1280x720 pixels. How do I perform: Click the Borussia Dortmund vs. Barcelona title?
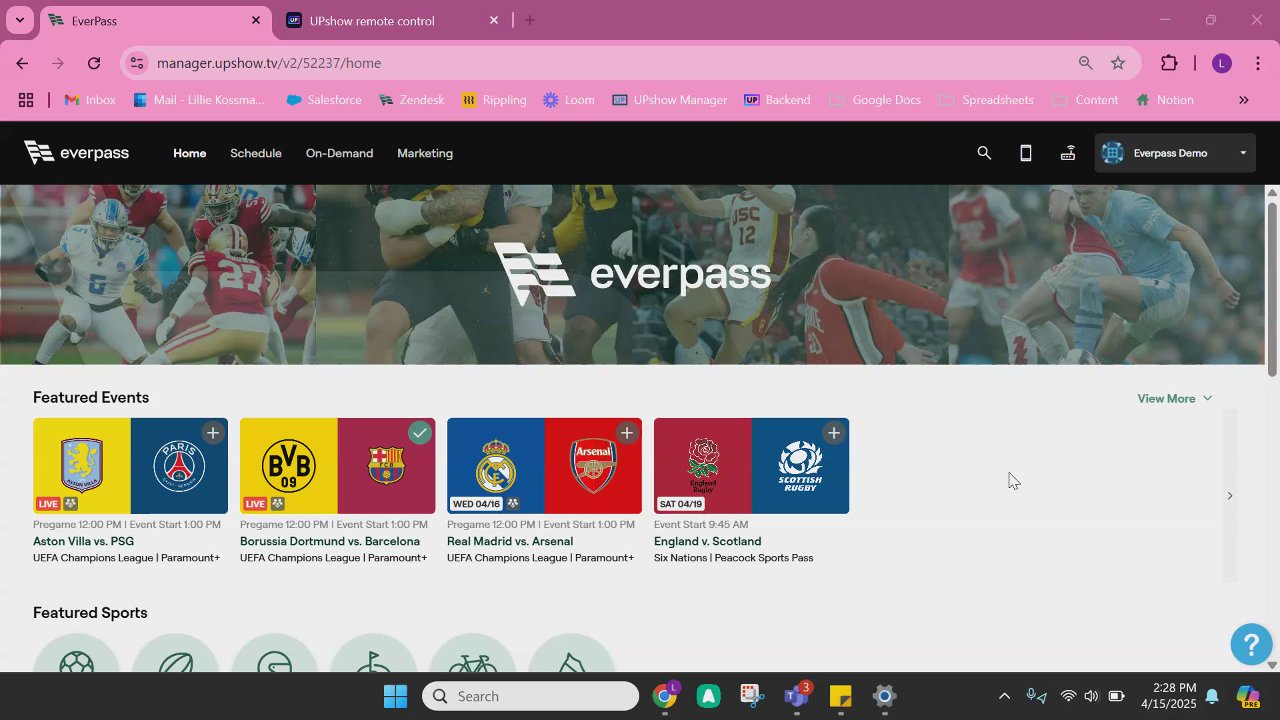coord(330,541)
